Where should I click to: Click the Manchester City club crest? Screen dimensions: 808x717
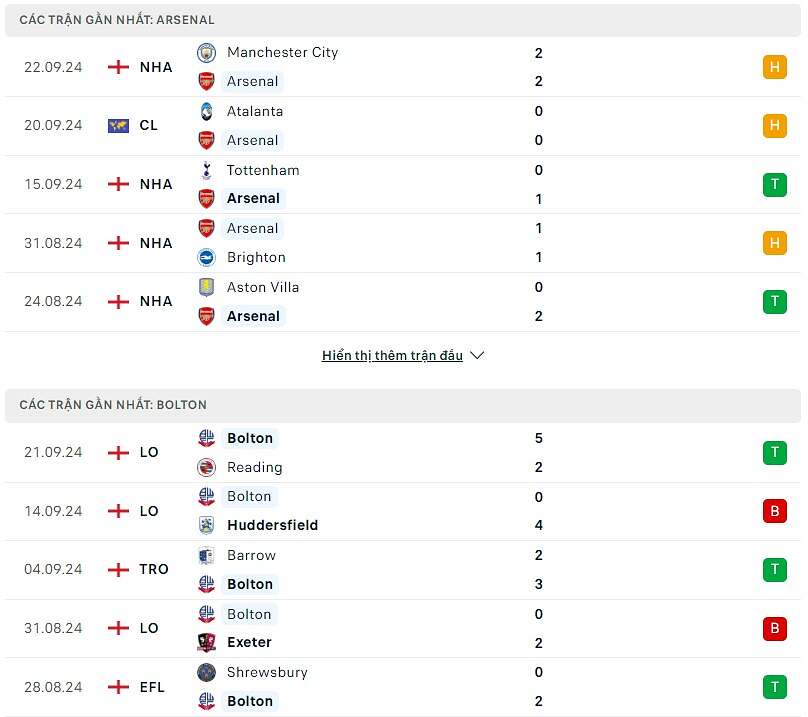pyautogui.click(x=206, y=52)
